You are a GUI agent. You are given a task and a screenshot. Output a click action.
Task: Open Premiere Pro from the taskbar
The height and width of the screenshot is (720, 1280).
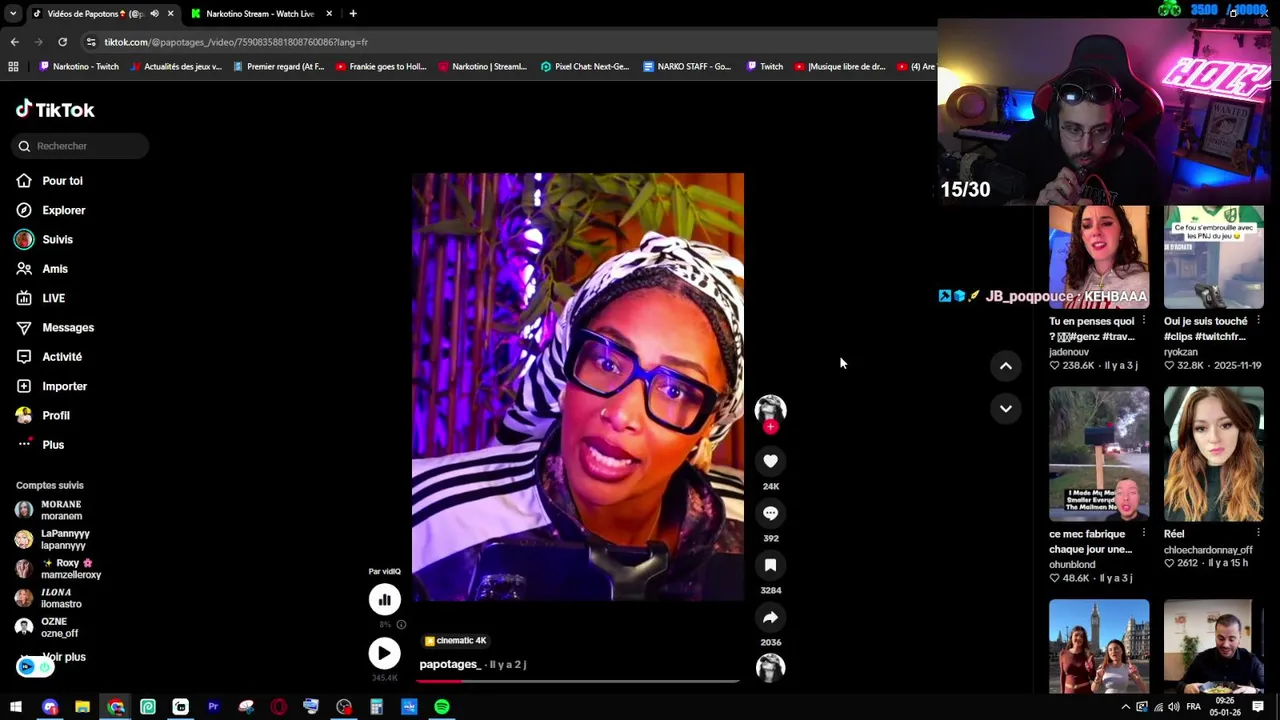coord(213,707)
